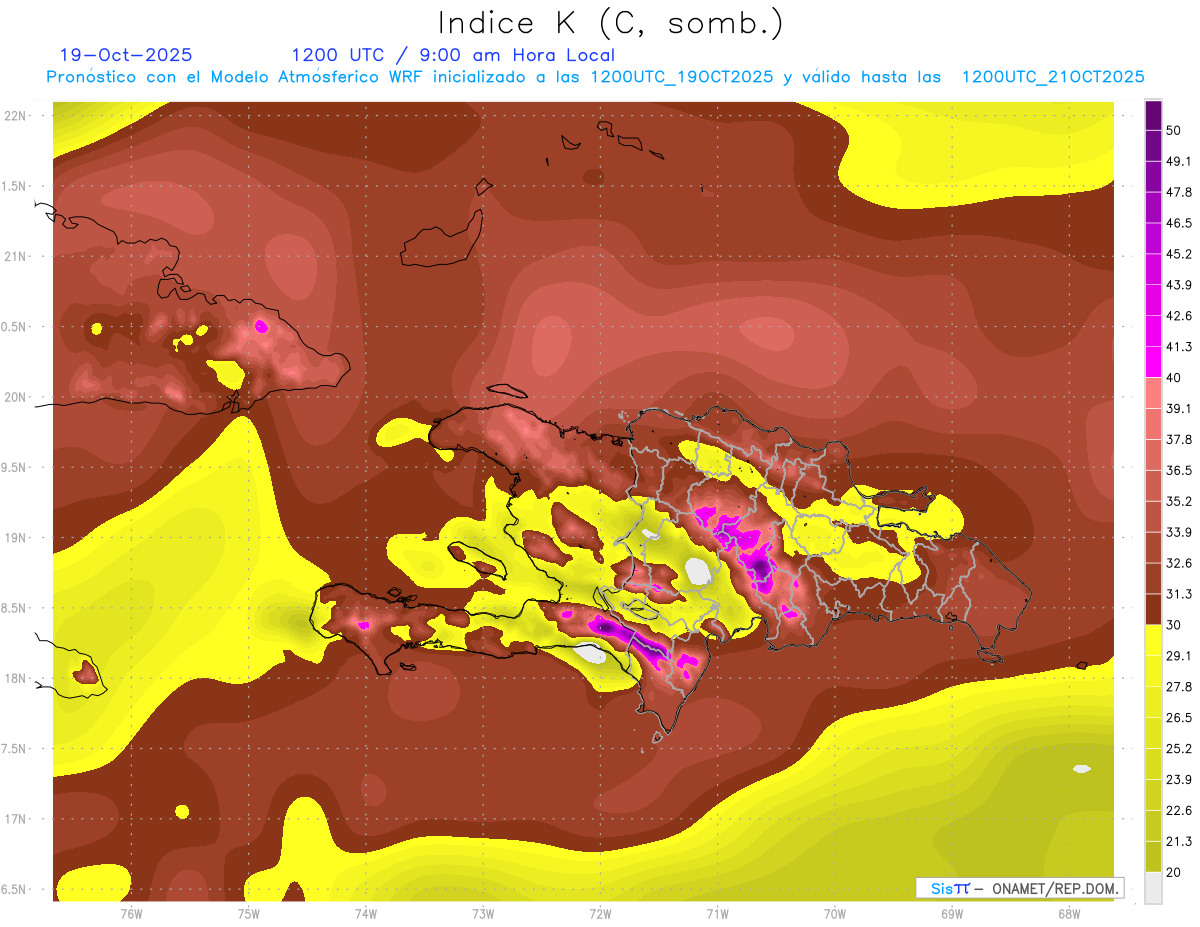Click the magenta spot over eastern Cuba
This screenshot has height=927, width=1200.
(262, 325)
